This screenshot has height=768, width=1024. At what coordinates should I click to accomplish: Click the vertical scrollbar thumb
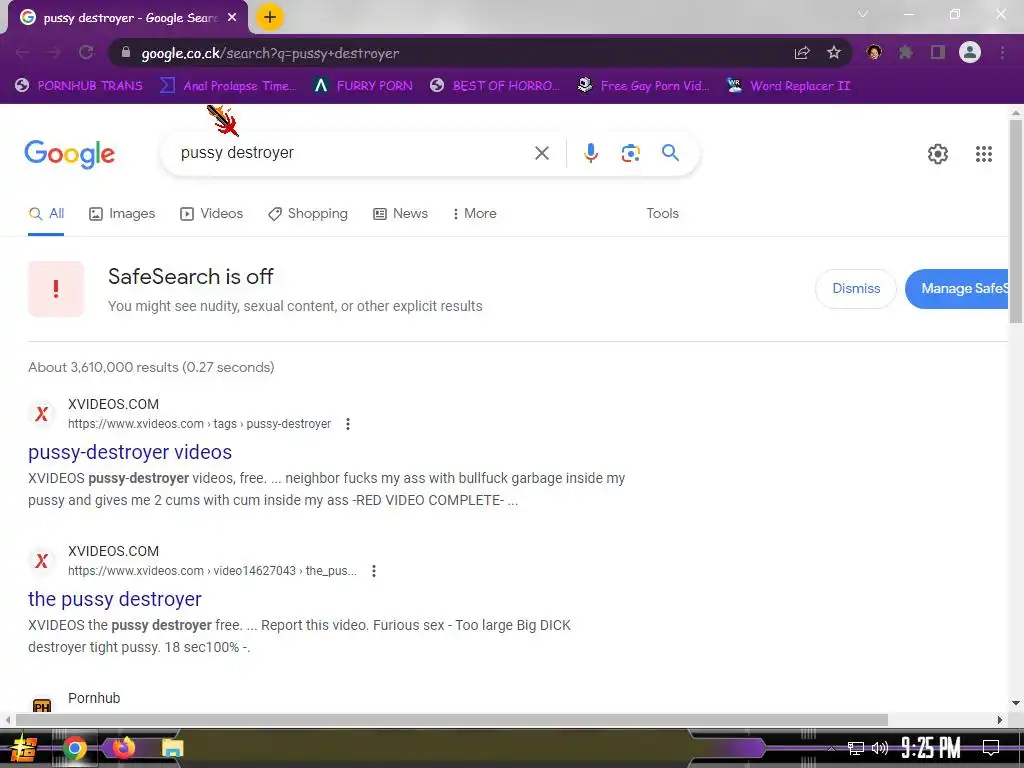[1016, 221]
